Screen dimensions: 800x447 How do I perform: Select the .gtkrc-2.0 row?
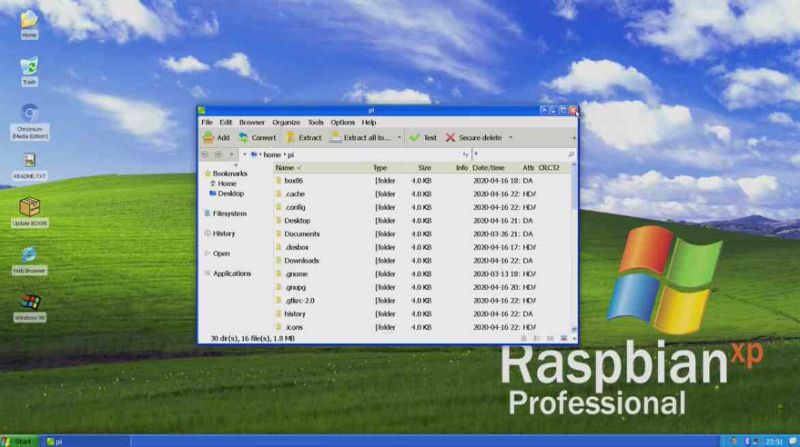coord(422,301)
